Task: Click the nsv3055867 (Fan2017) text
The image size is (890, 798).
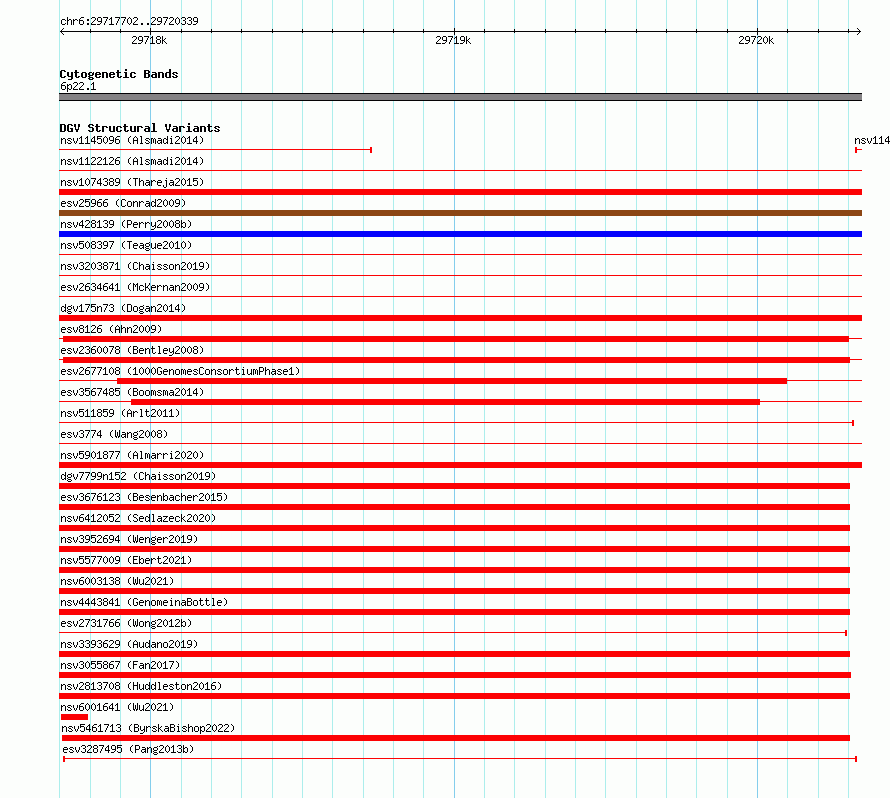Action: [x=120, y=665]
